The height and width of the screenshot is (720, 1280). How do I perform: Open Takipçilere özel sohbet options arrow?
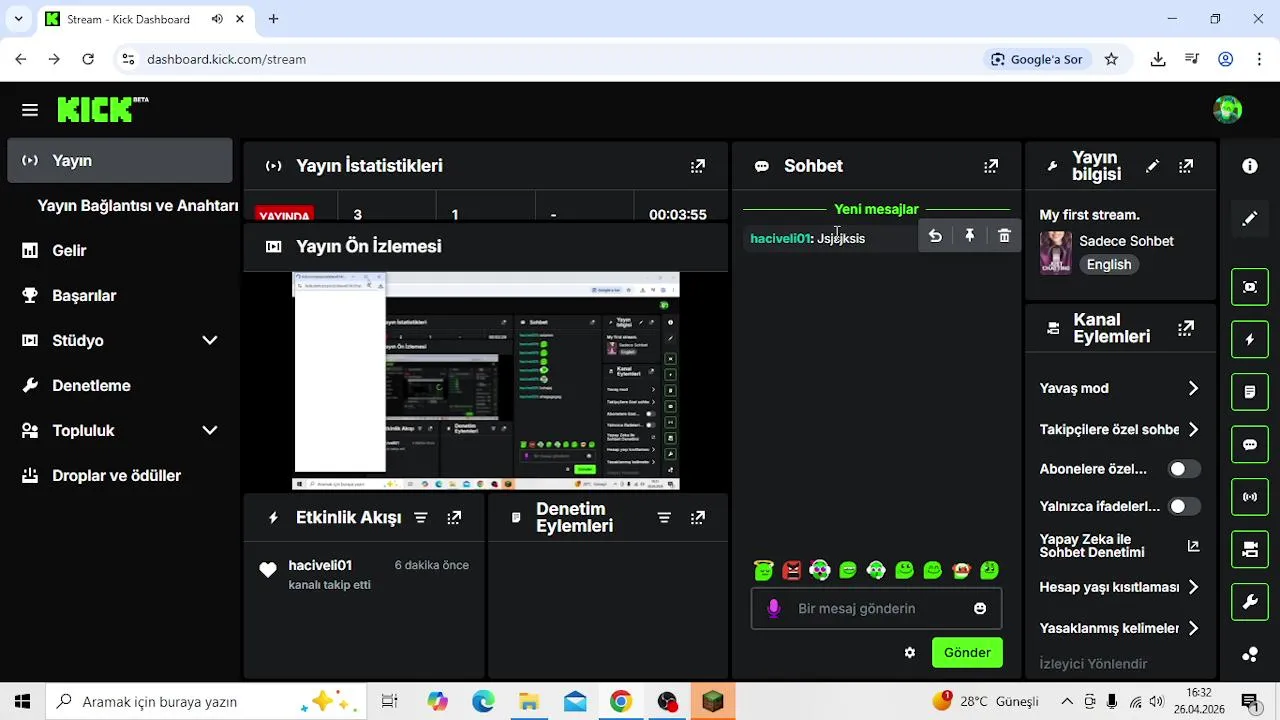1193,429
